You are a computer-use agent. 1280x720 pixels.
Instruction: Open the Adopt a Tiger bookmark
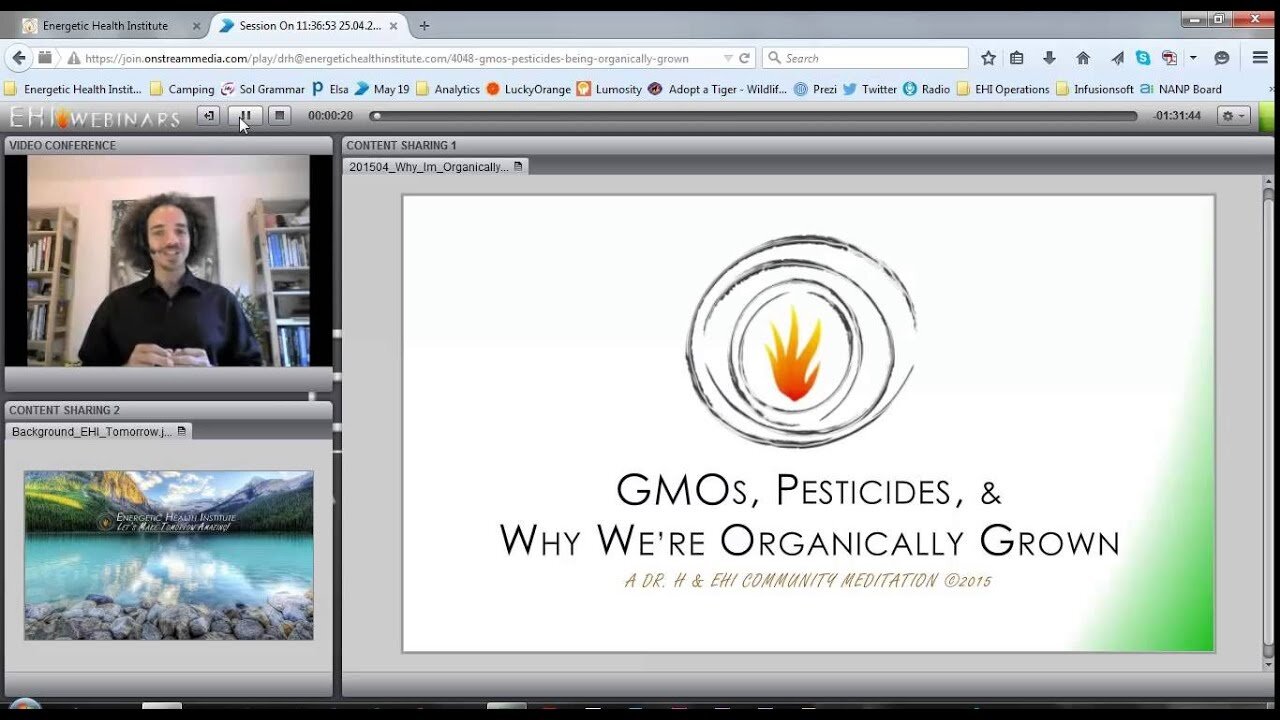click(x=718, y=89)
